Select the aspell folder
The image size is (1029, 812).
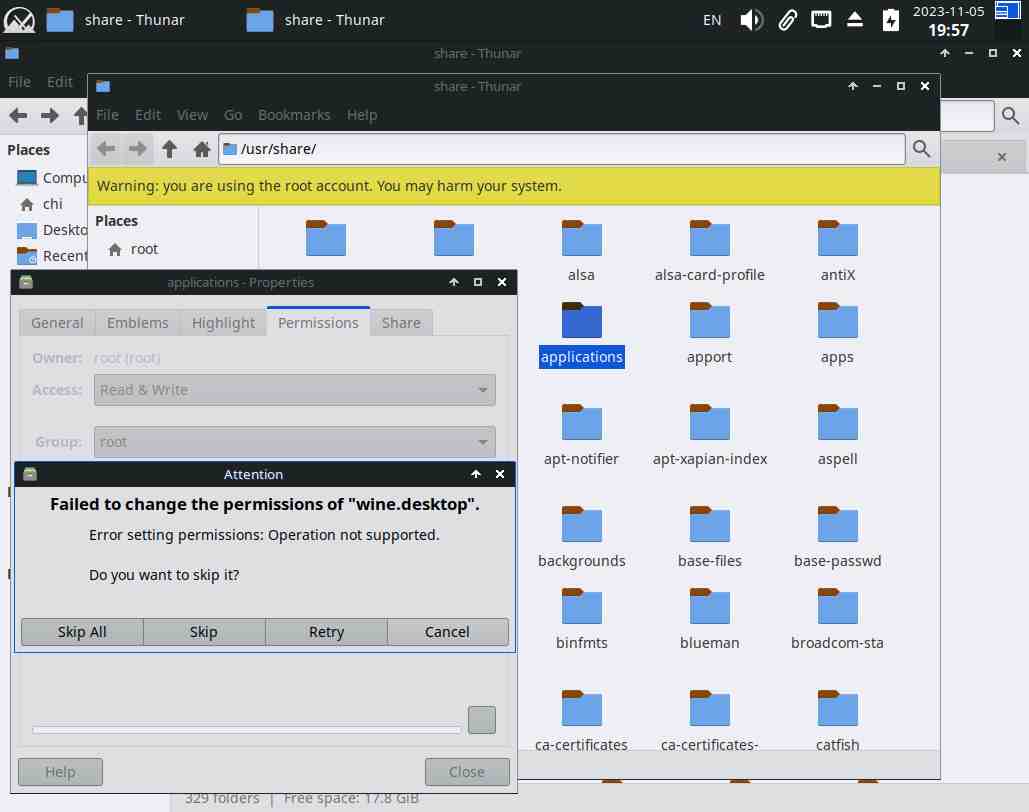(837, 424)
